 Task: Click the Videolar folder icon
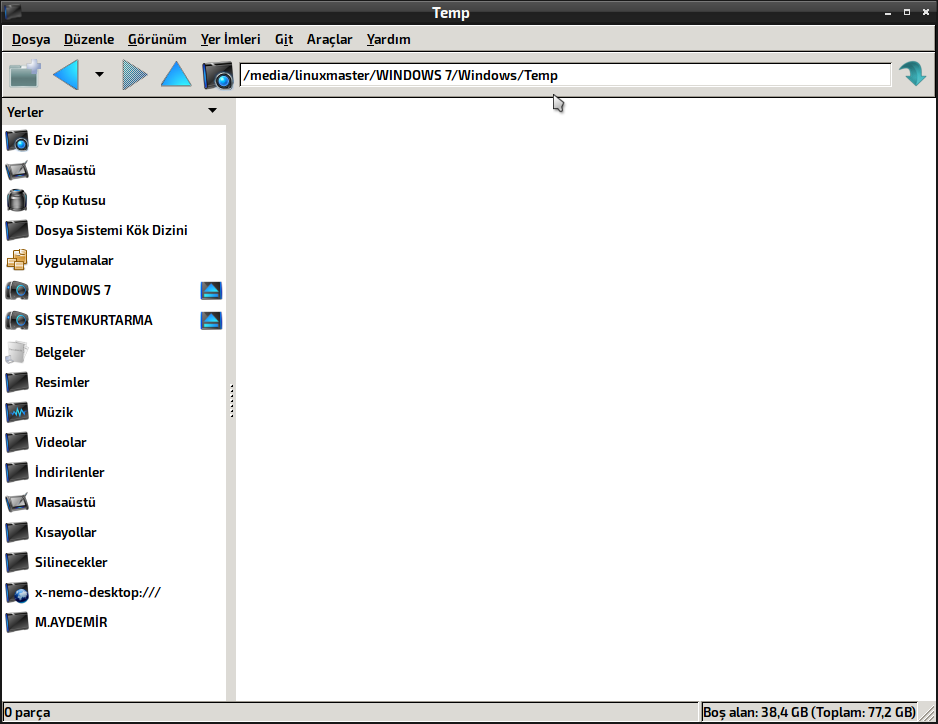[17, 442]
